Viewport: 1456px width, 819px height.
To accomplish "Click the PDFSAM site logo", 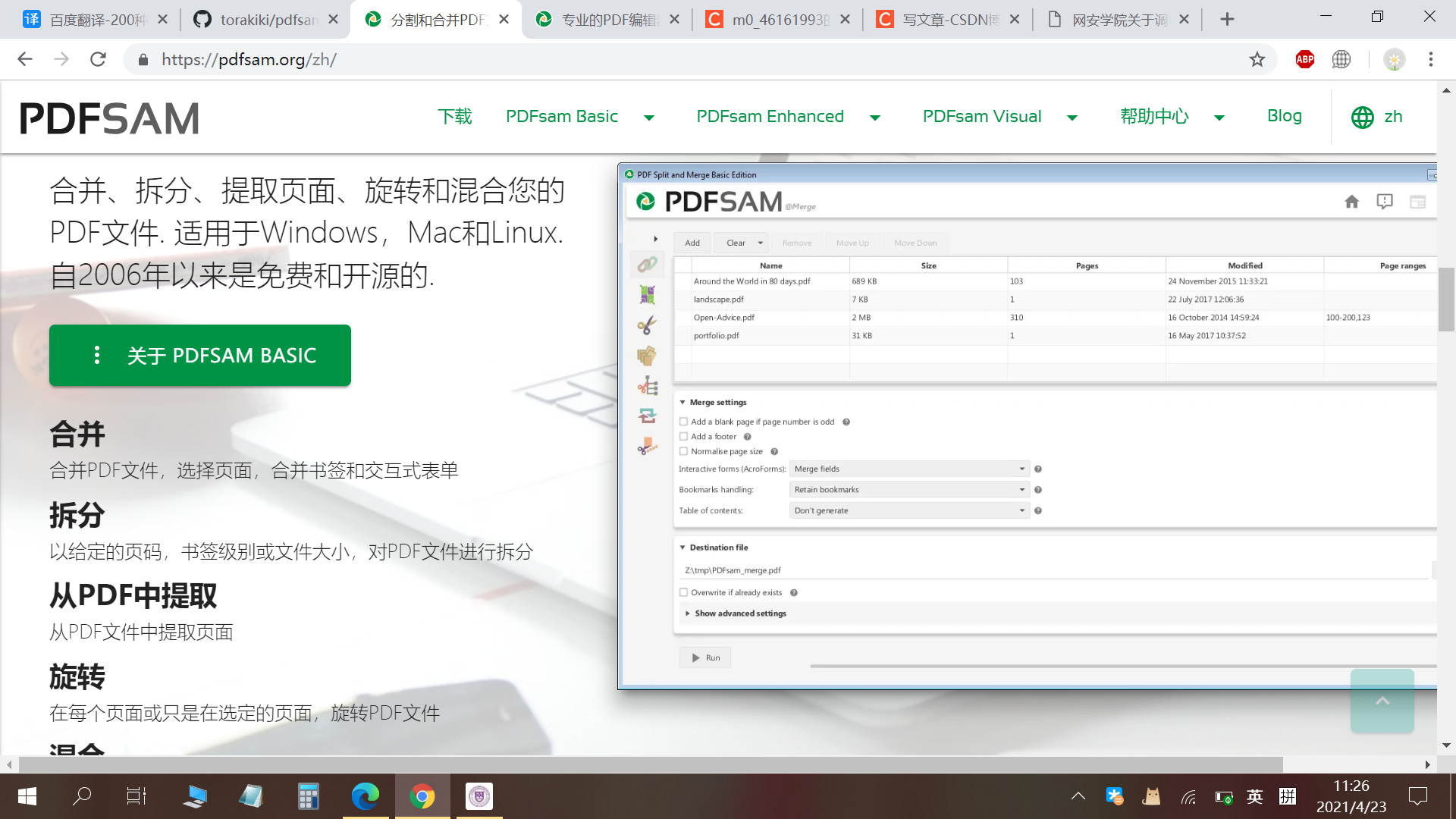I will click(109, 118).
